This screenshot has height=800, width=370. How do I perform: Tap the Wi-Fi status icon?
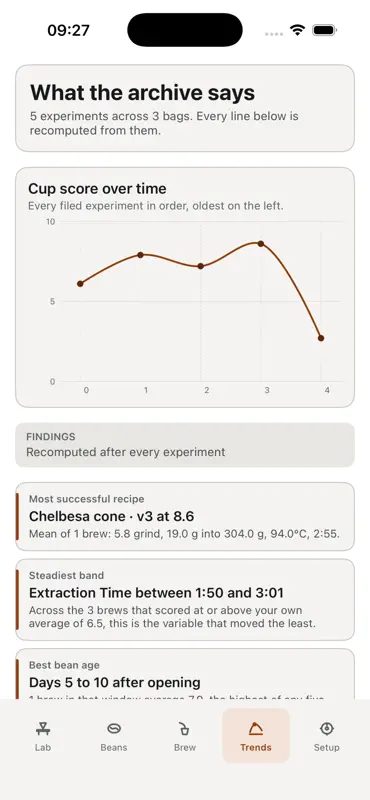(x=297, y=30)
